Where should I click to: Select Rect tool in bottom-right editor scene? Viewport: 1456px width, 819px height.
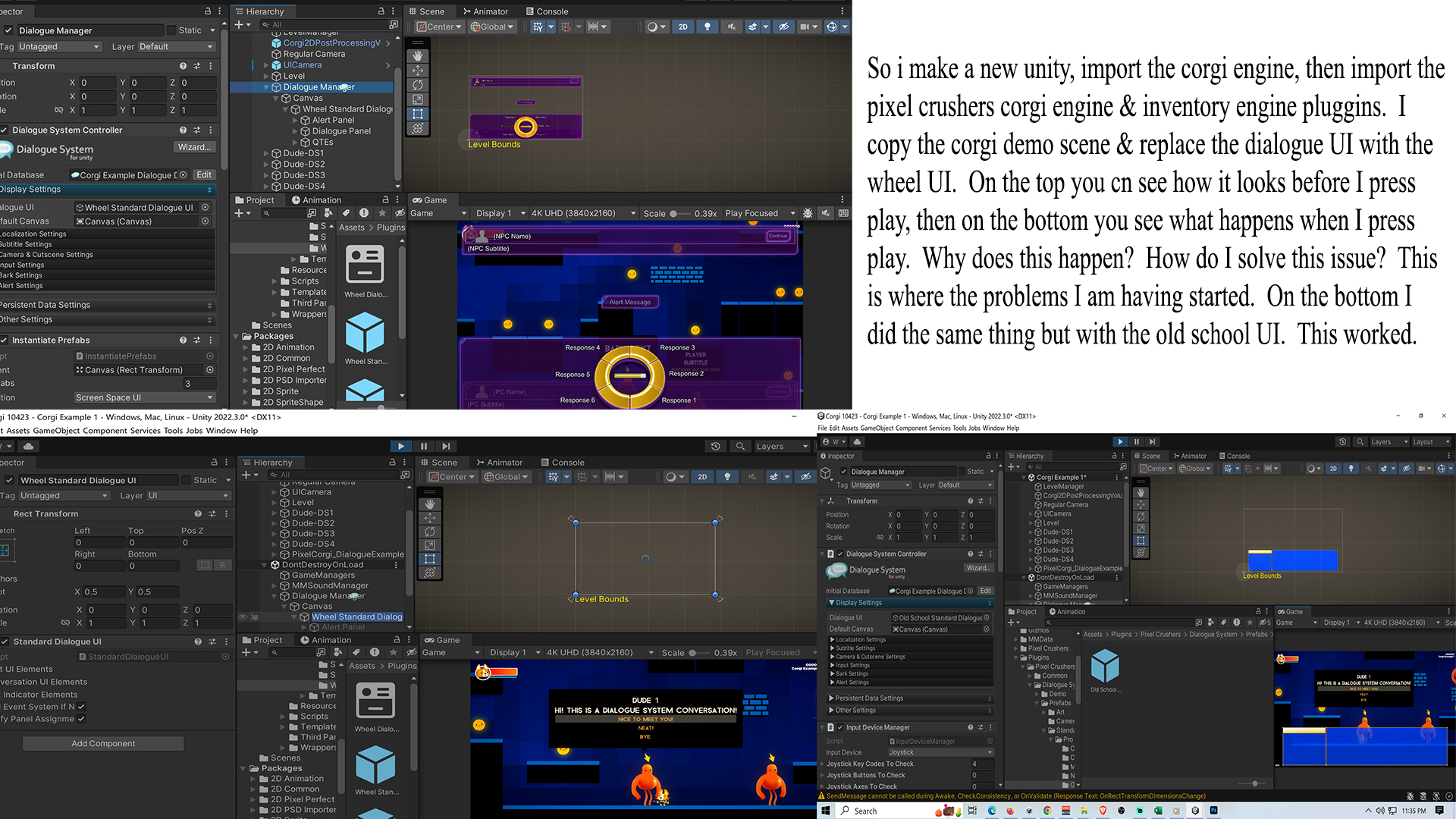point(1141,541)
